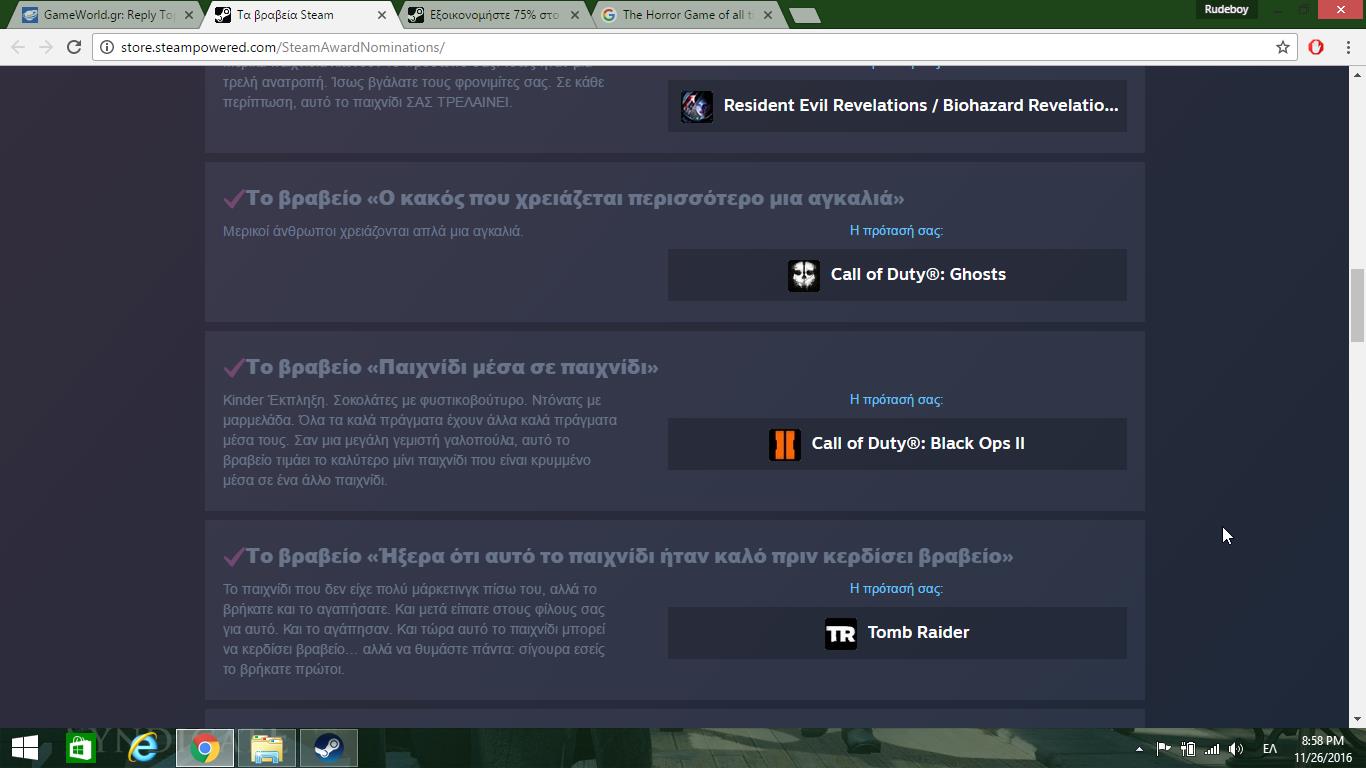The height and width of the screenshot is (768, 1366).
Task: Click the browser back arrow
Action: [x=18, y=47]
